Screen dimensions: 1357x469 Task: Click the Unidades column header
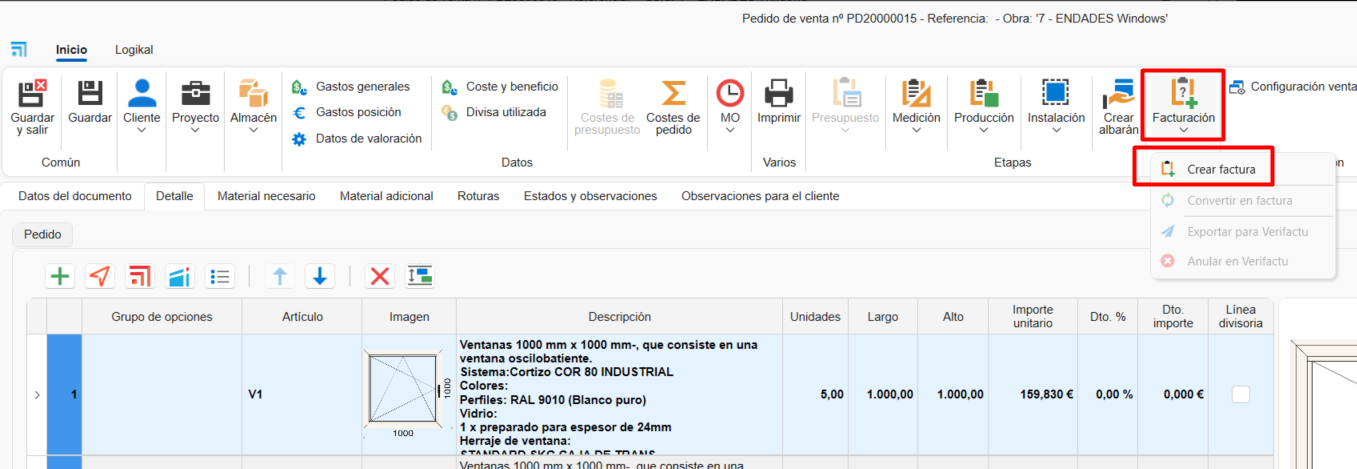(815, 317)
